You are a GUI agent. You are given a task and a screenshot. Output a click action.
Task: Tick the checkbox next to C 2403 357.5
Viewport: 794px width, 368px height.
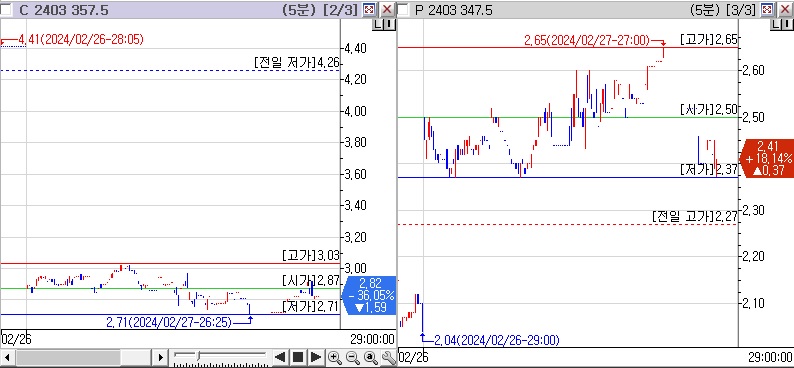tap(7, 9)
